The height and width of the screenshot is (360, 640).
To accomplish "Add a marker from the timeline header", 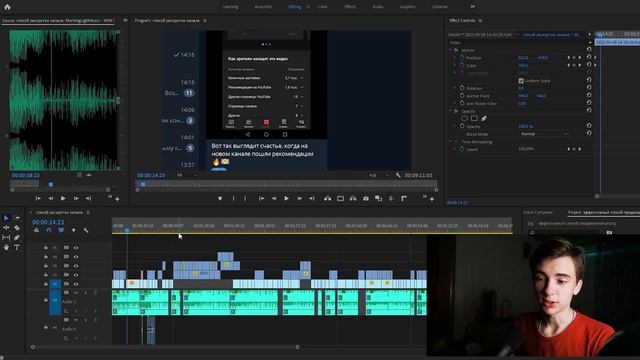I will (73, 231).
